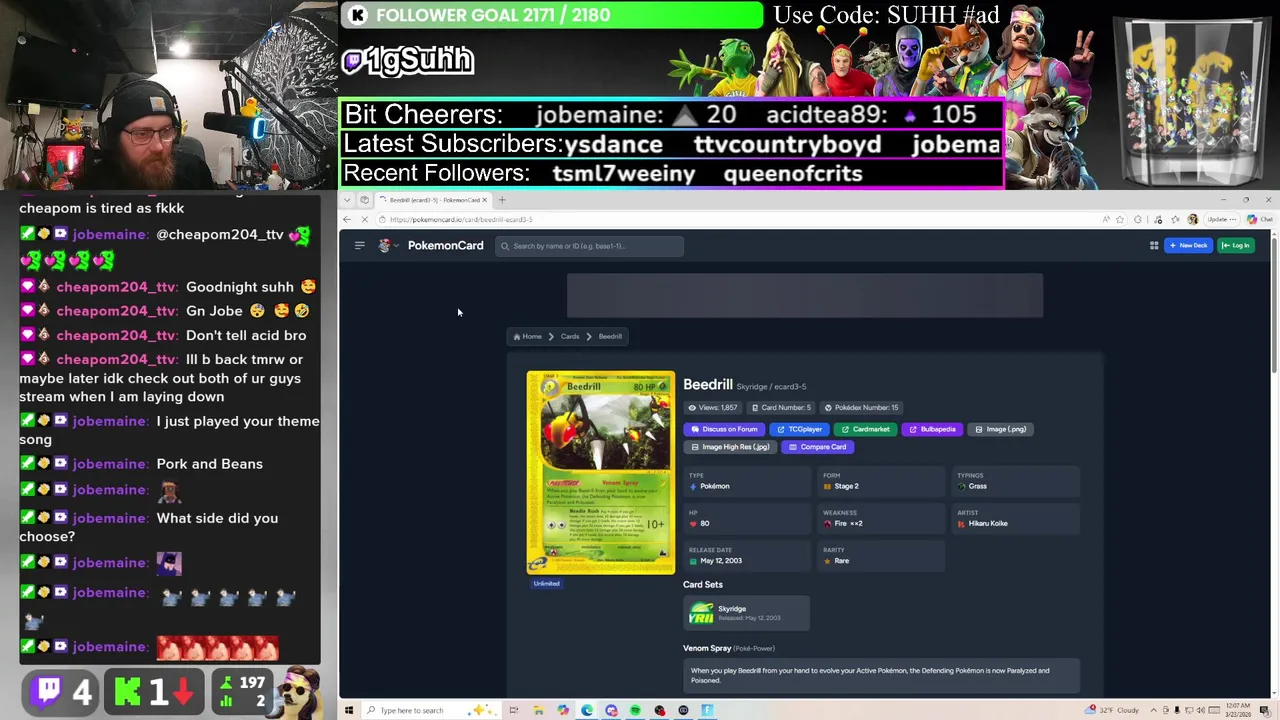The width and height of the screenshot is (1280, 720).
Task: Open Microsoft Edge from taskbar
Action: [587, 711]
